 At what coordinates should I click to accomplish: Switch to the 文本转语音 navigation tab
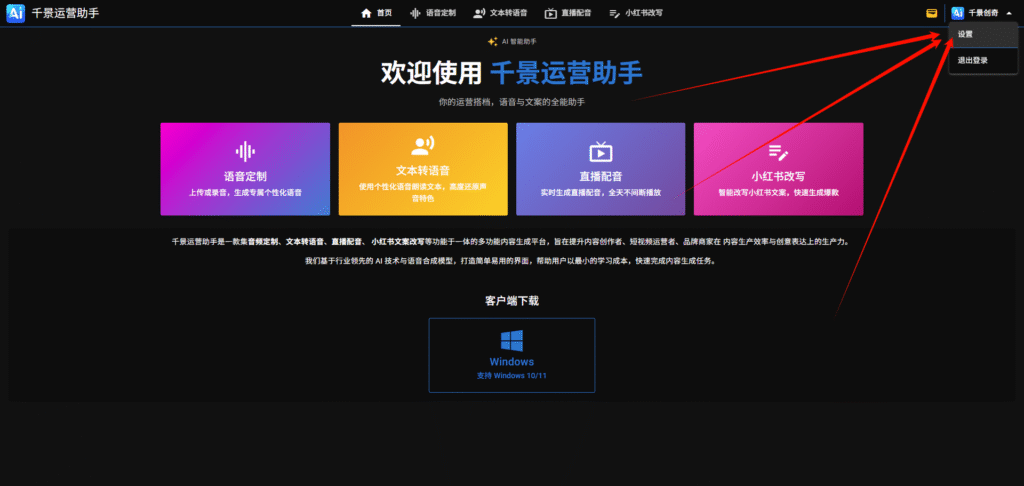(x=500, y=13)
